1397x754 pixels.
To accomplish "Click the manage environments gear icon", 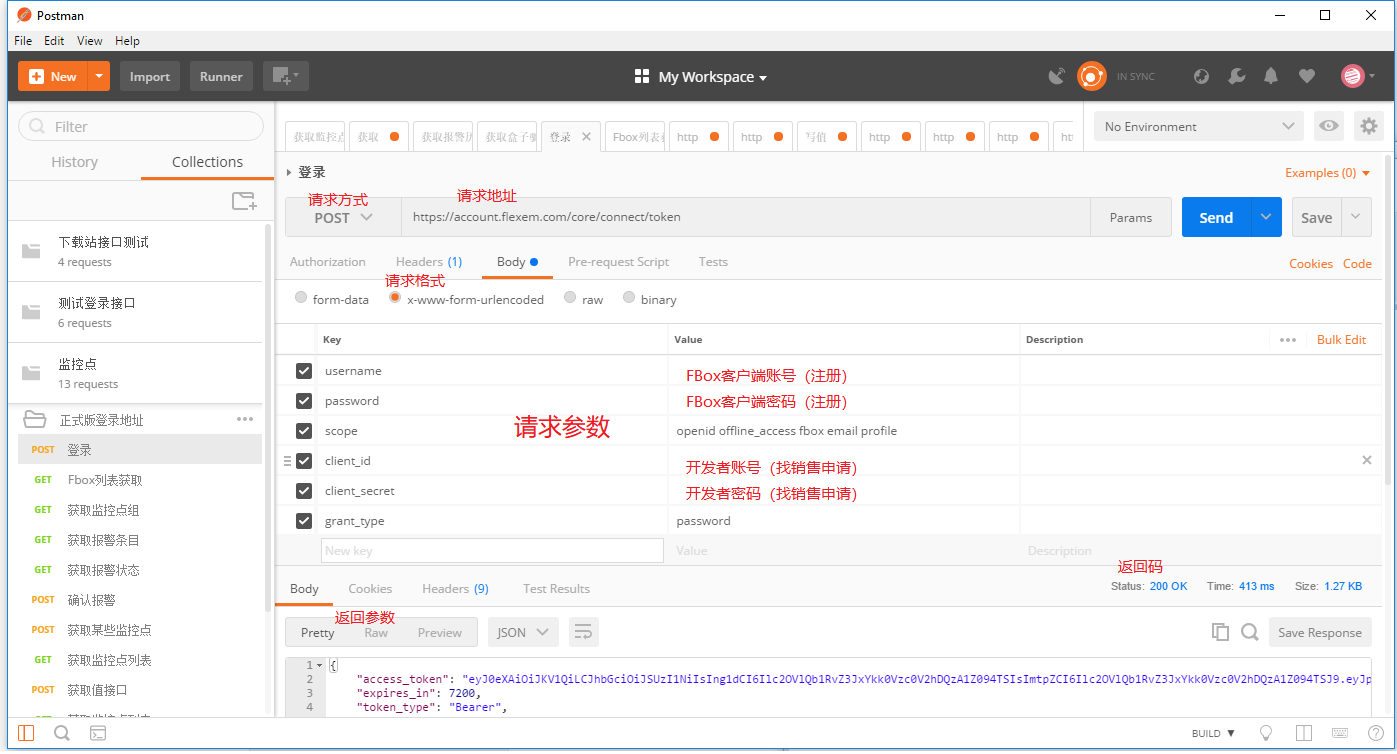I will [x=1368, y=126].
